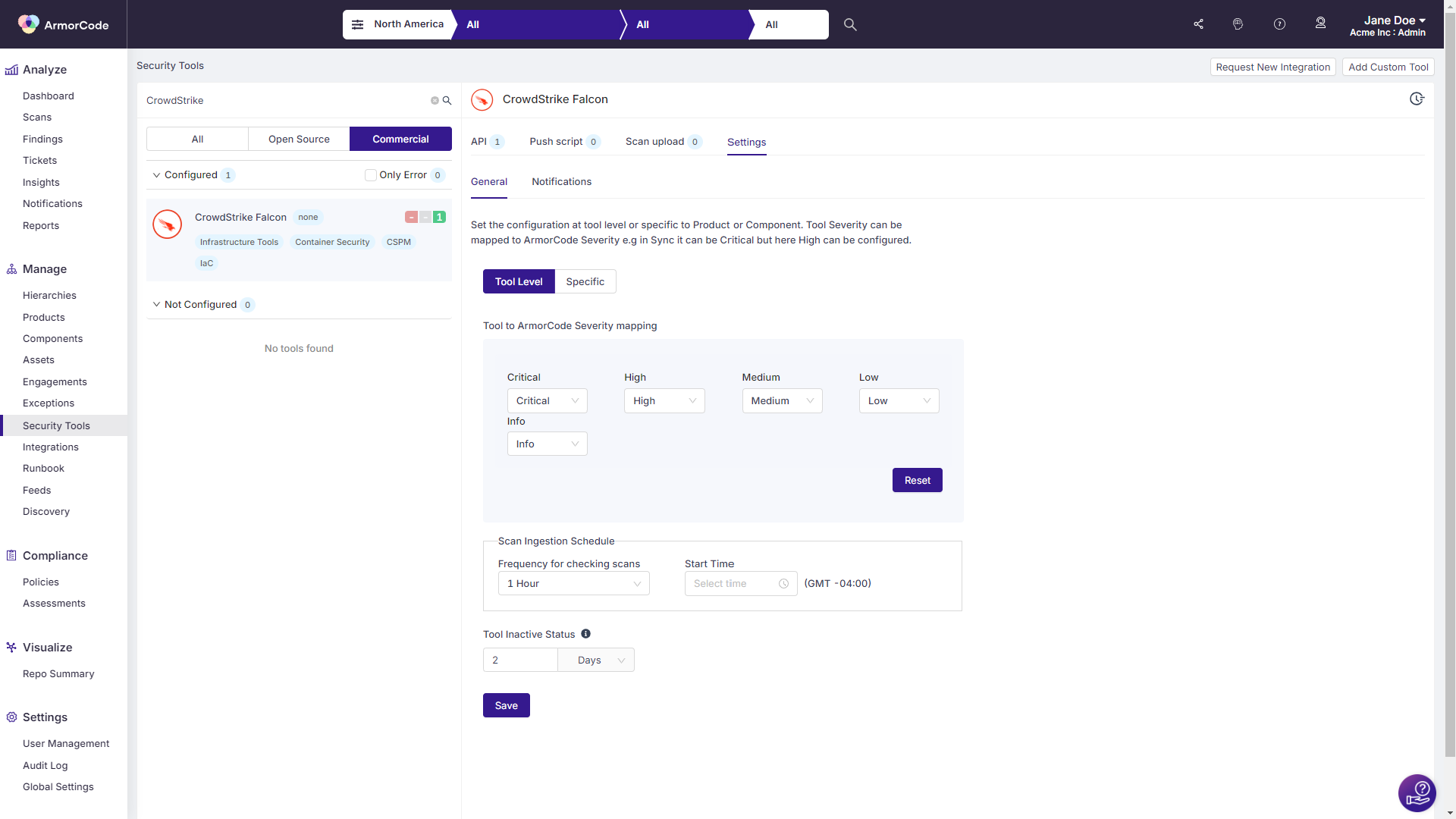
Task: Click the green status badge showing 1
Action: pos(439,218)
